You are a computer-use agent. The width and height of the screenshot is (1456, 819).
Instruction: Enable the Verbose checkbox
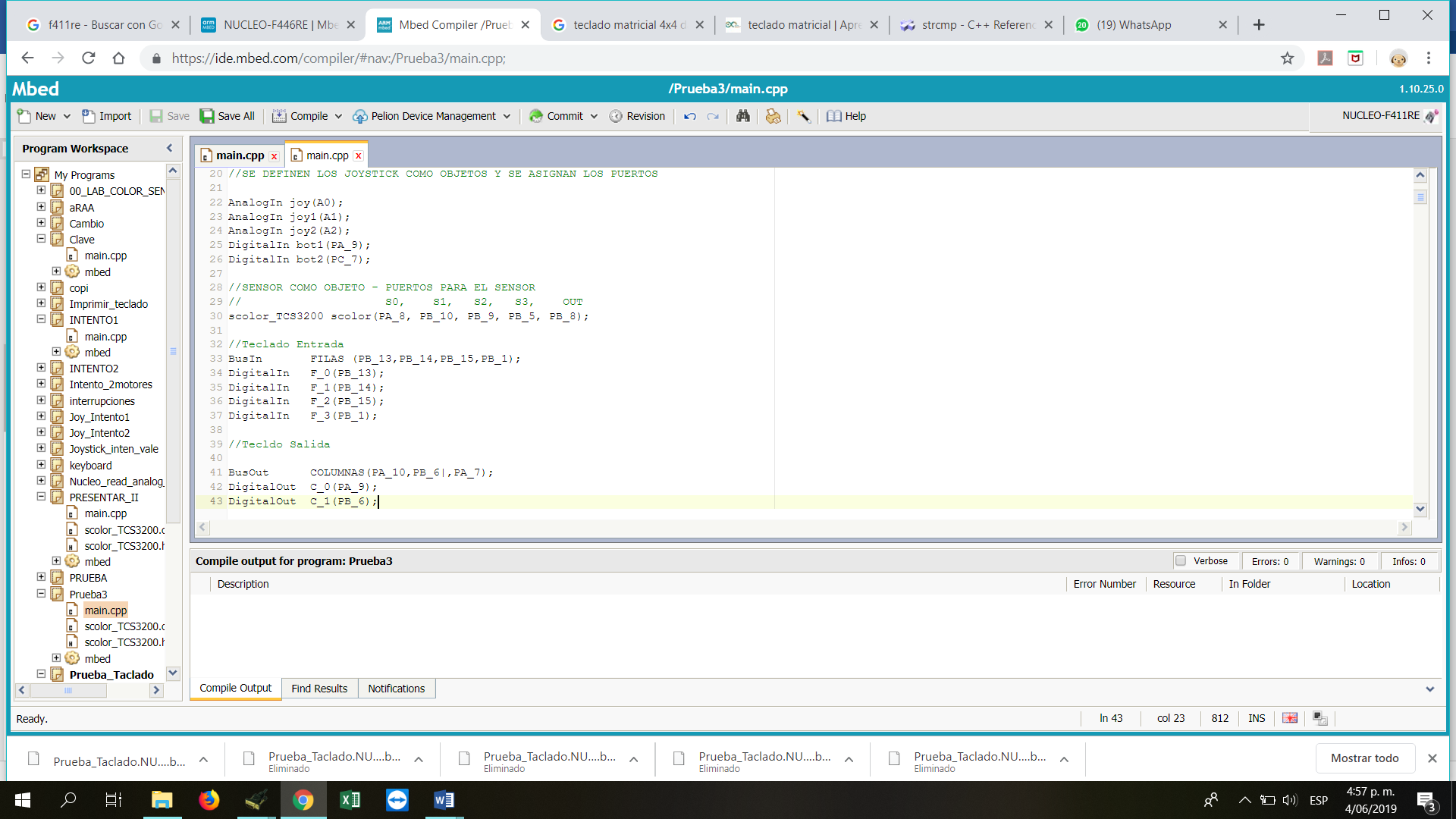pos(1181,560)
